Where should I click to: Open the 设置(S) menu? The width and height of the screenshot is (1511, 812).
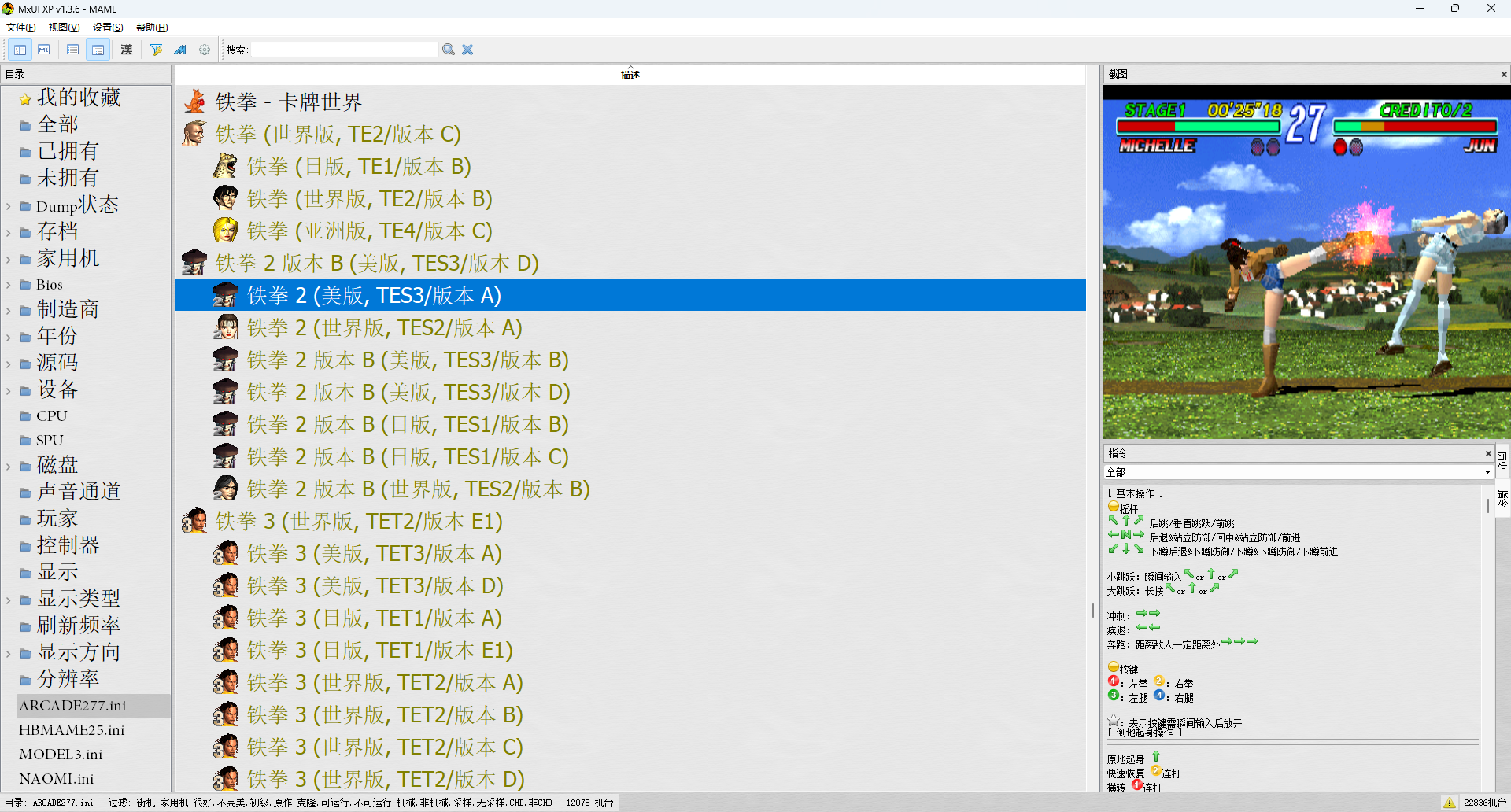point(109,28)
